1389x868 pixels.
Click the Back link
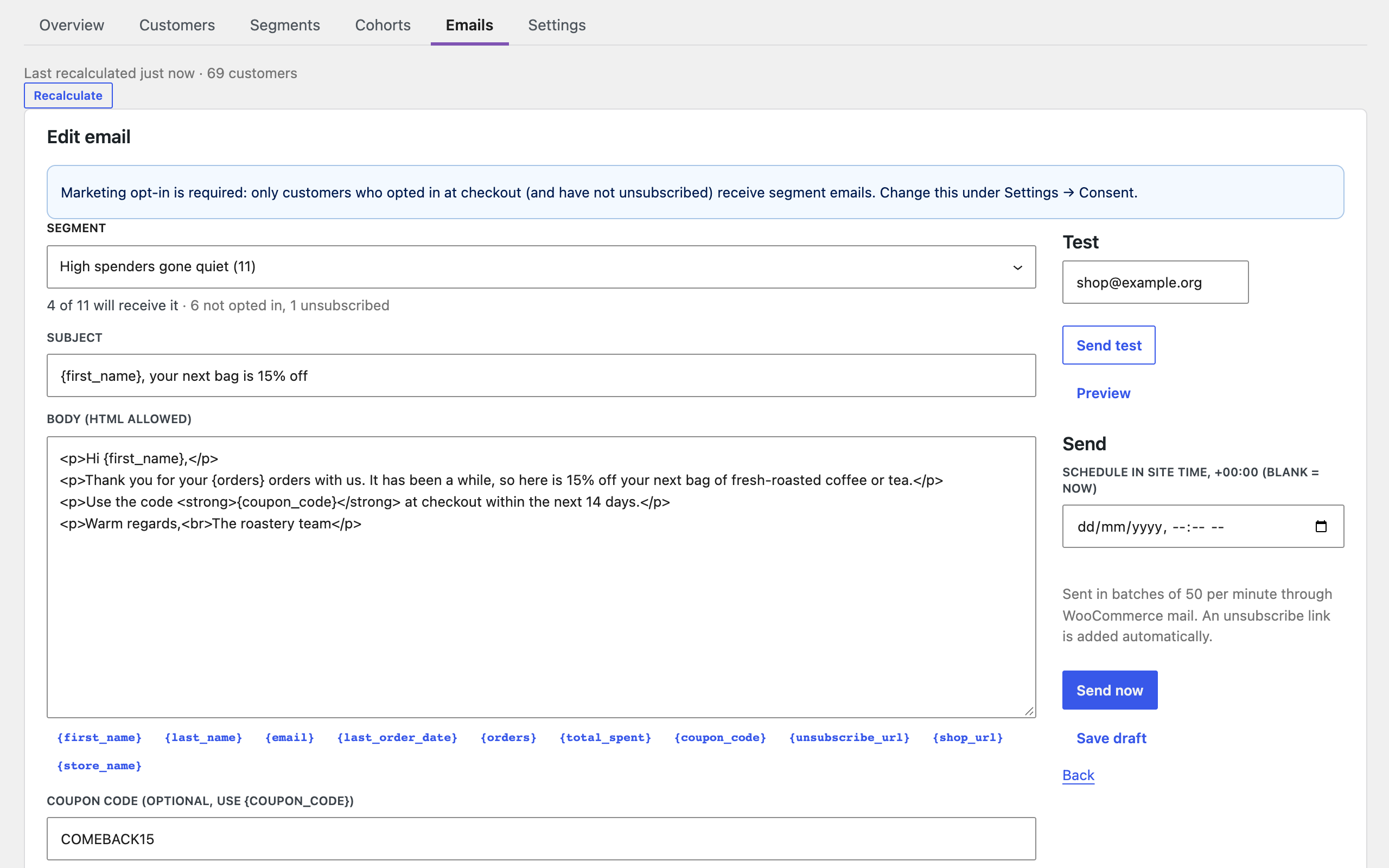click(1079, 775)
